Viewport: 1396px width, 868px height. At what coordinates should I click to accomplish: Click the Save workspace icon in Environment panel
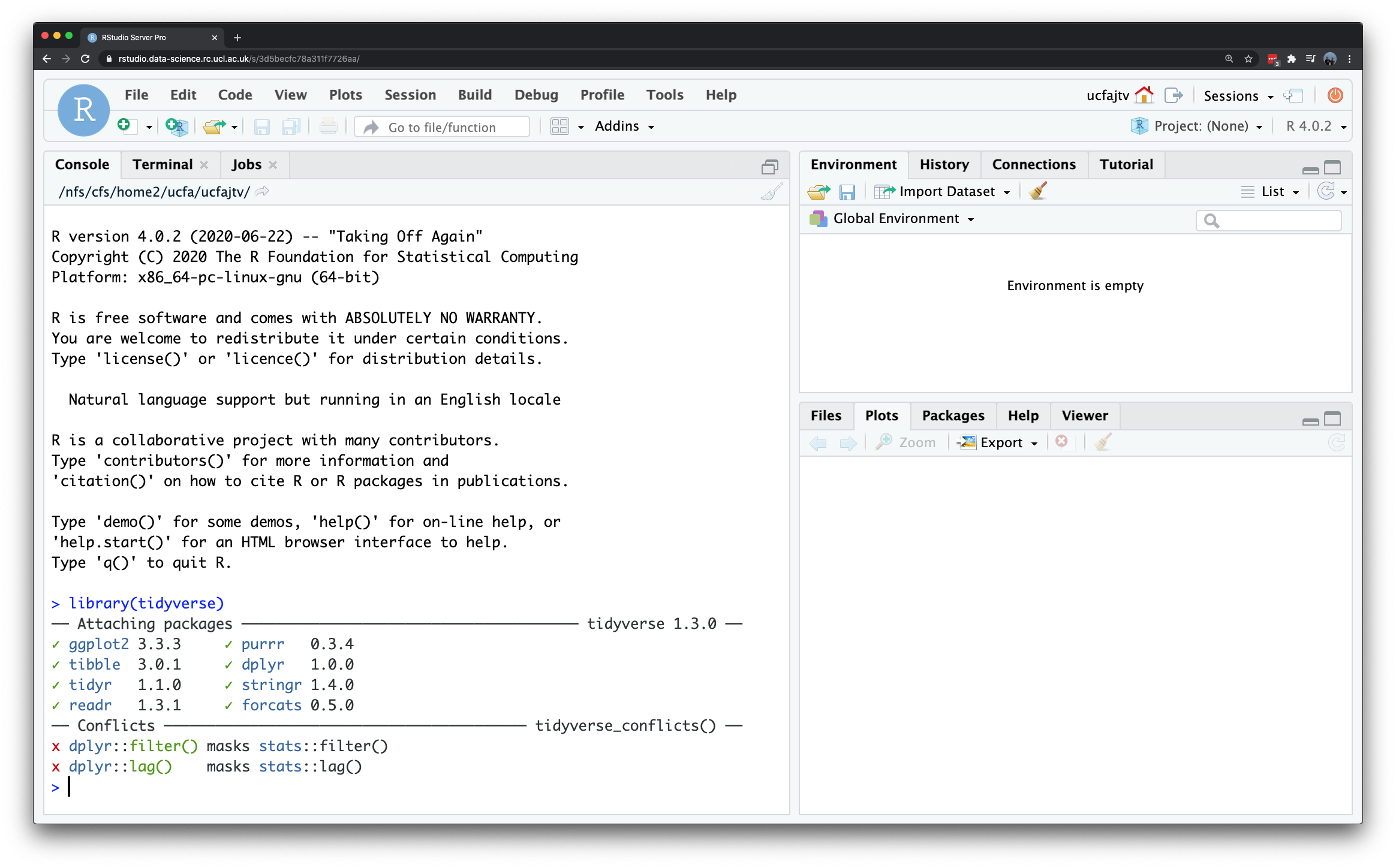coord(848,191)
